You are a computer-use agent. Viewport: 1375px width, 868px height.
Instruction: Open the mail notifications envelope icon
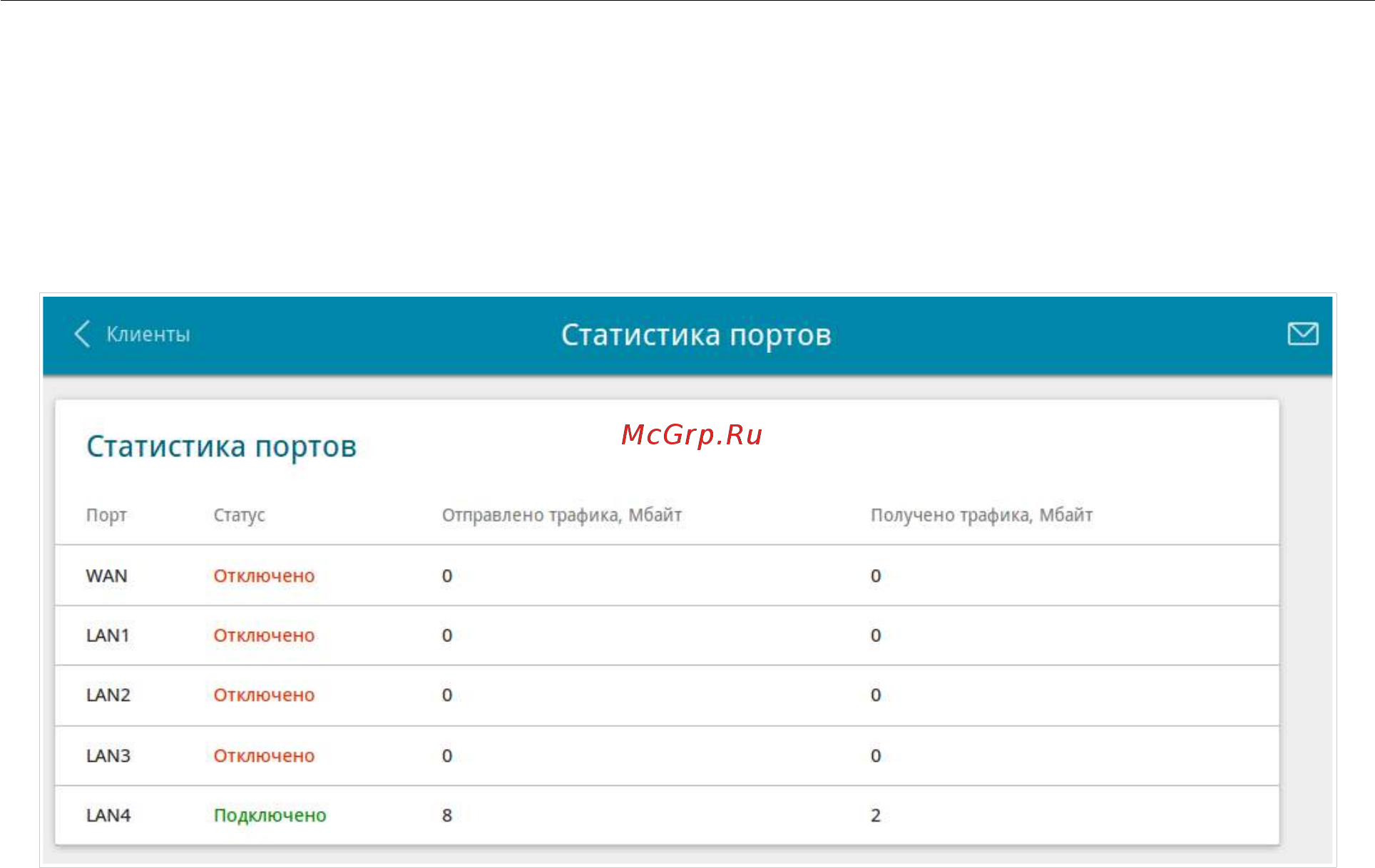click(x=1302, y=333)
